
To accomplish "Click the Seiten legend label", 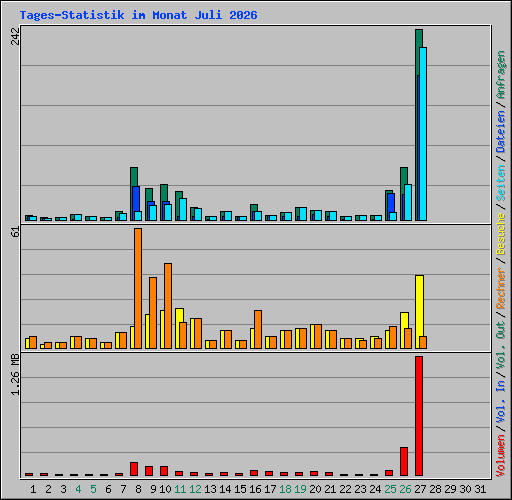I will tap(501, 183).
